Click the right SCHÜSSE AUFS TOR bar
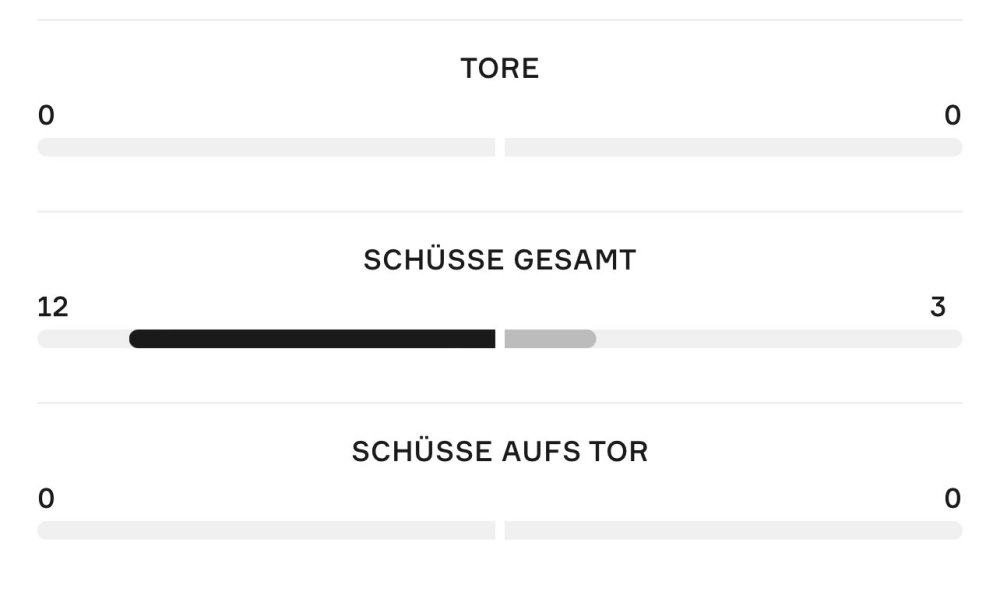 point(733,531)
